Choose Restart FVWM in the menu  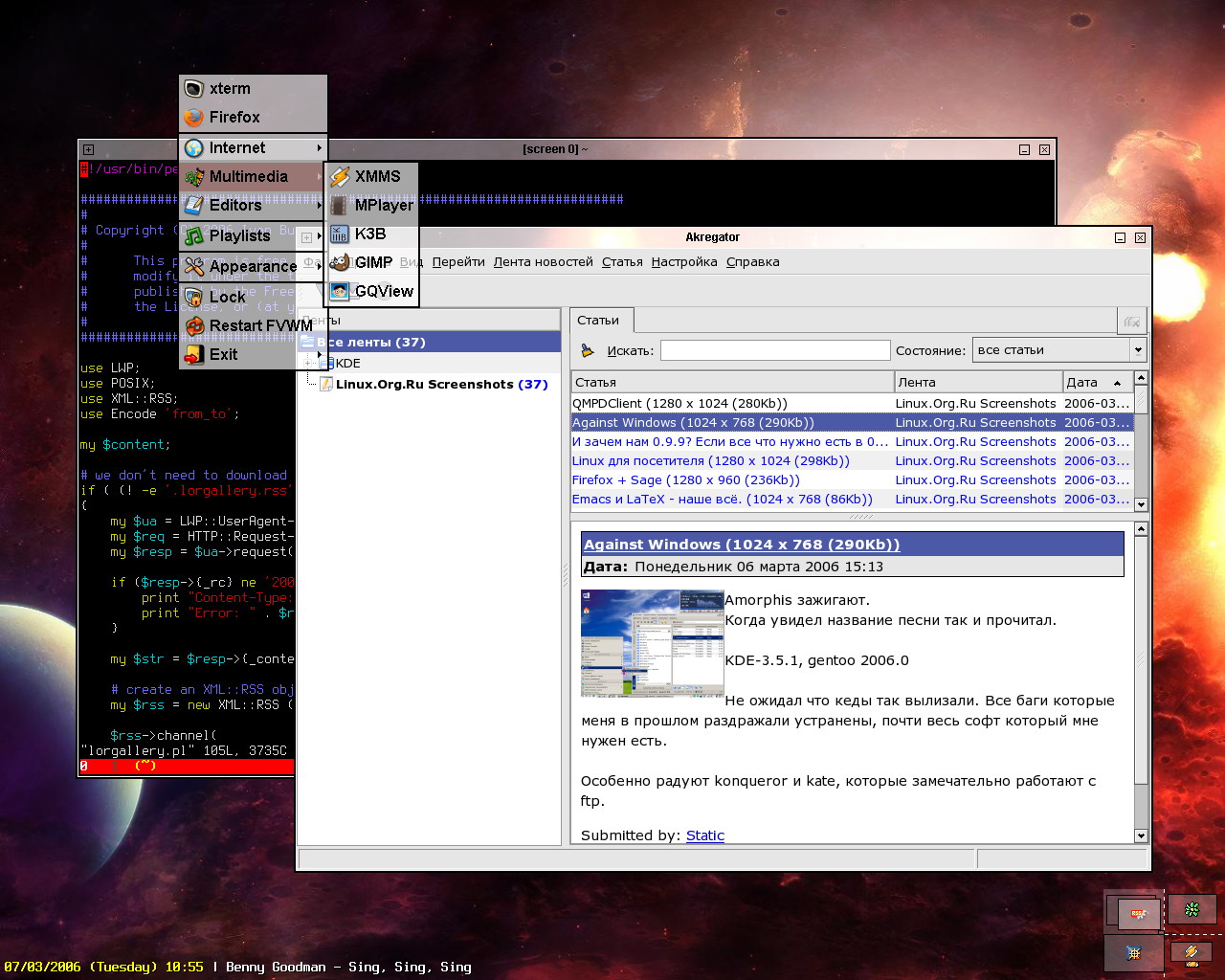tap(253, 326)
